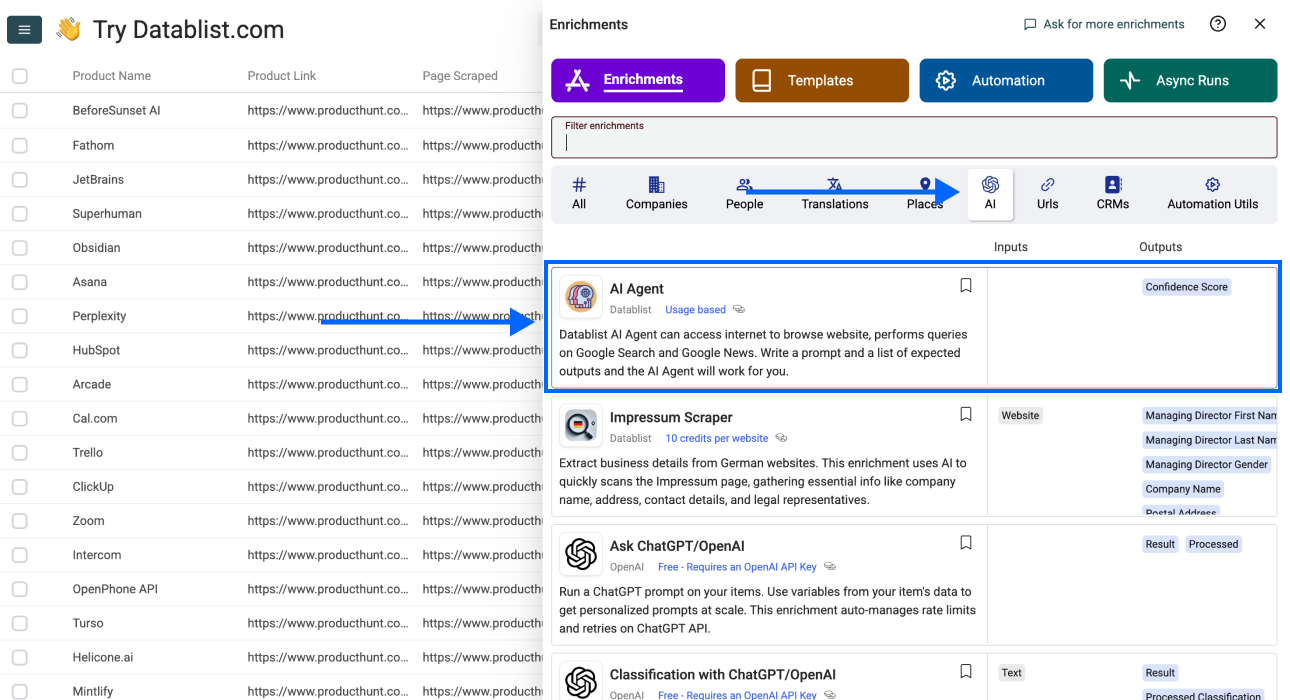The image size is (1290, 700).
Task: Select the Perplexity row checkbox
Action: click(20, 316)
